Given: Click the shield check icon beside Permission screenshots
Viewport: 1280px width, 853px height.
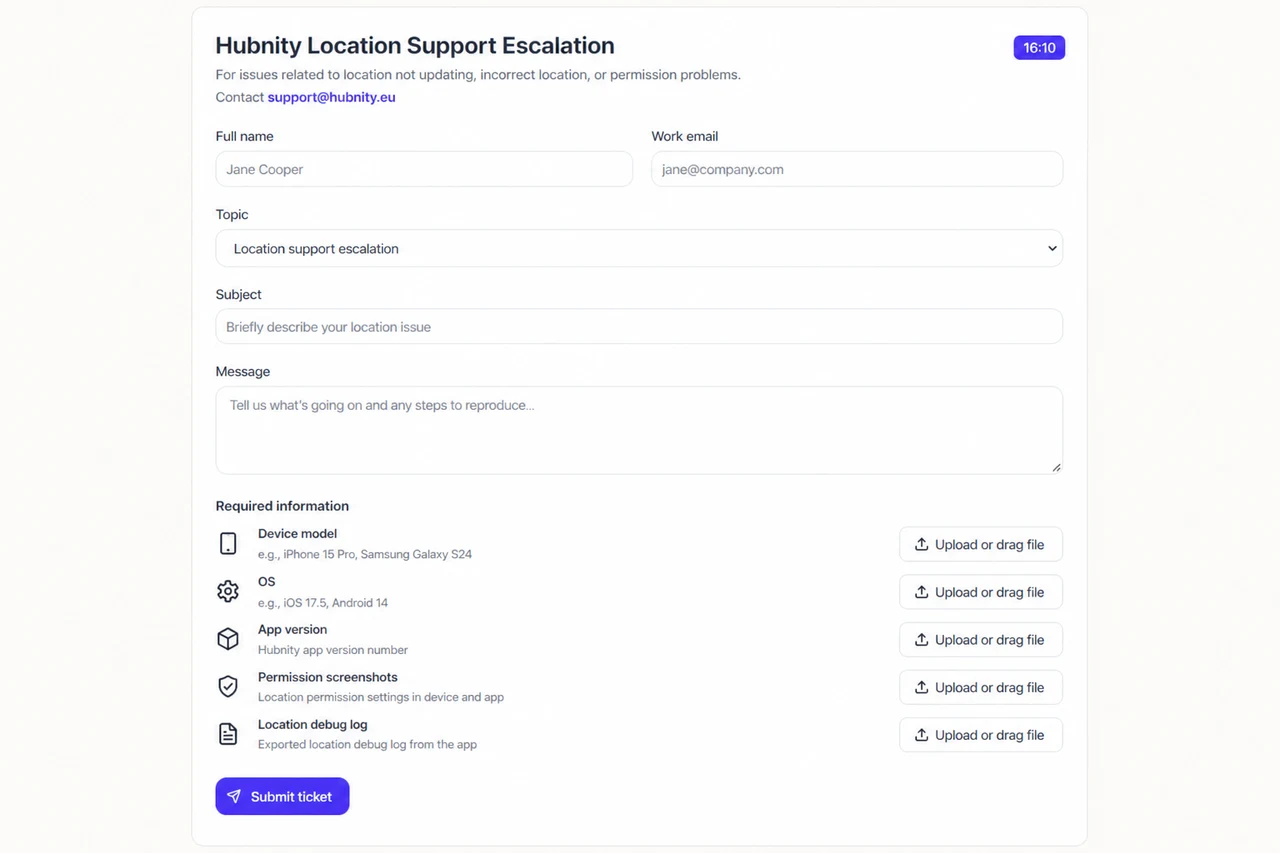Looking at the screenshot, I should tap(228, 686).
